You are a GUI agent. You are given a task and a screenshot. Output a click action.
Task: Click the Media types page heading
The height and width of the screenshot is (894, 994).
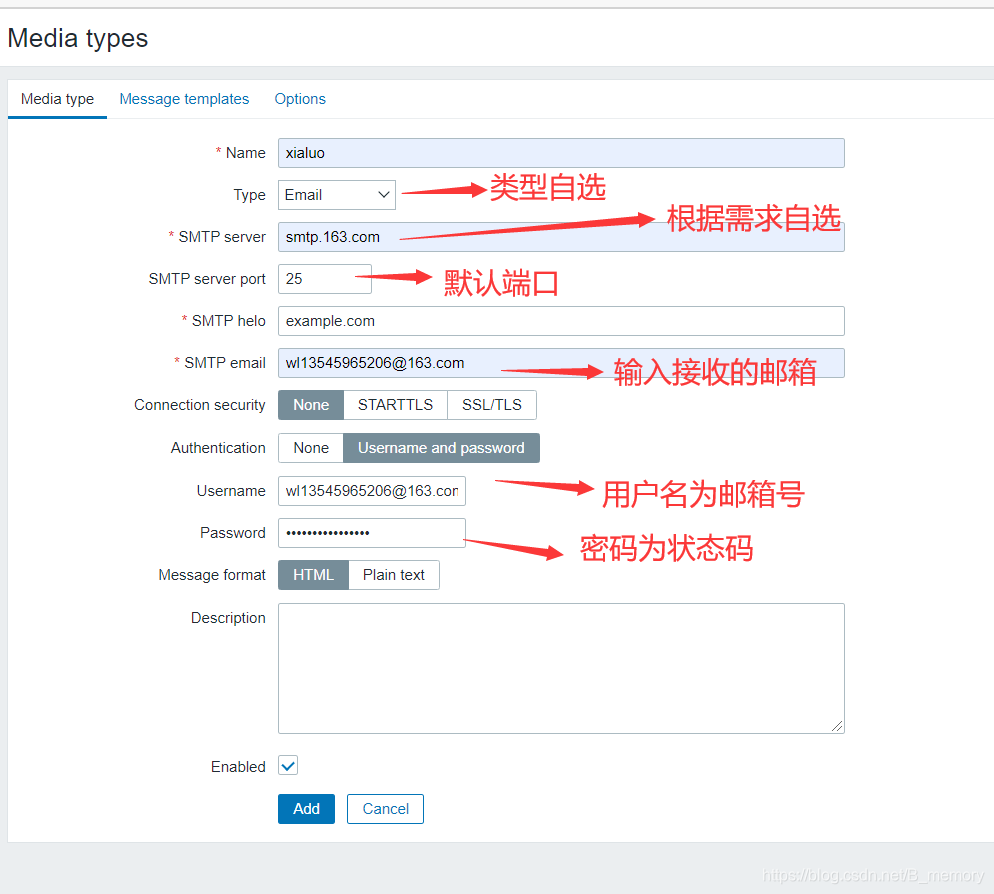(x=78, y=38)
